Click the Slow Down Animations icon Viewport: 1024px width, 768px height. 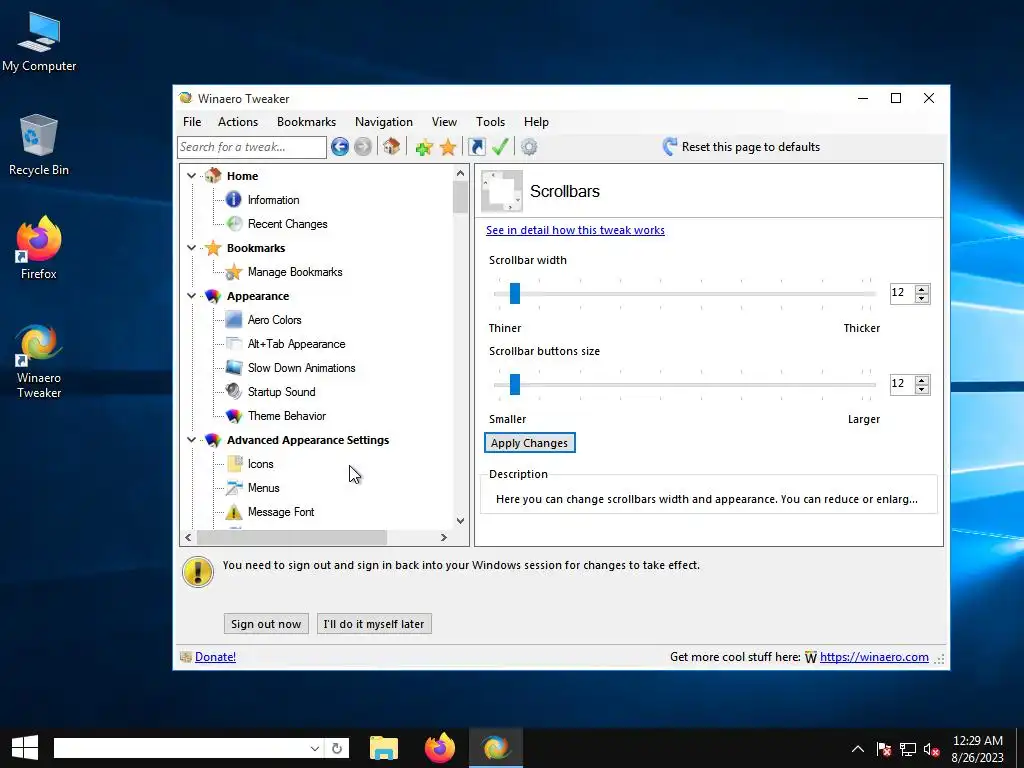pyautogui.click(x=234, y=368)
